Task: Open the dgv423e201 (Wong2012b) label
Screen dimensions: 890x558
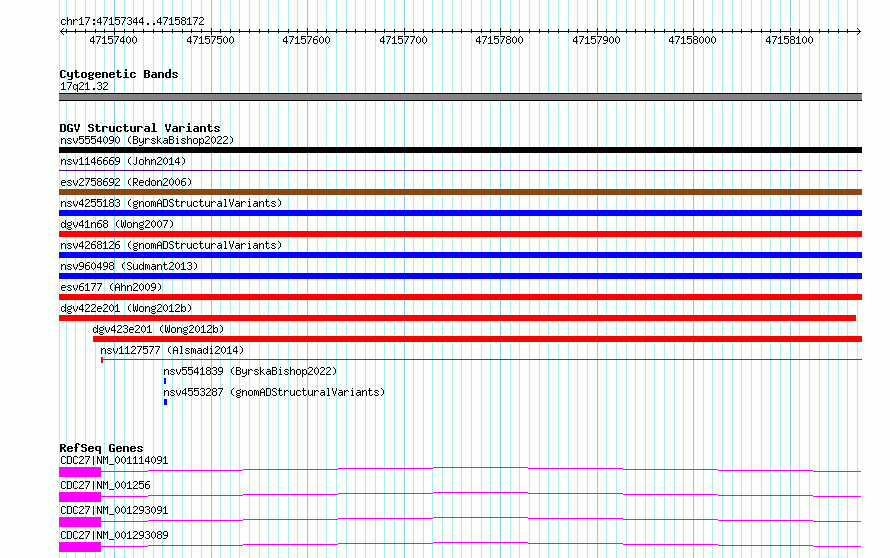Action: tap(158, 329)
